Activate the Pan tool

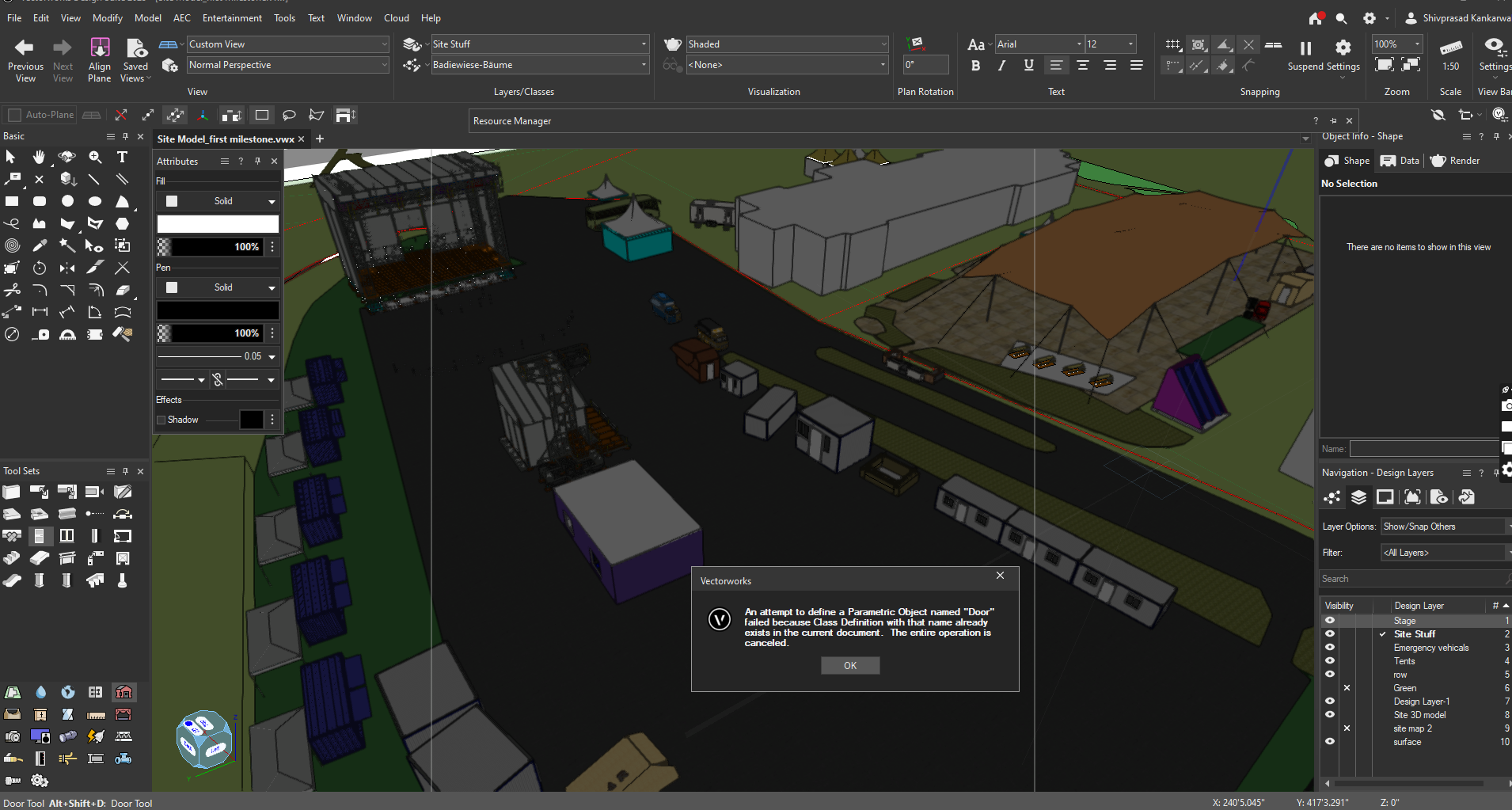[39, 156]
